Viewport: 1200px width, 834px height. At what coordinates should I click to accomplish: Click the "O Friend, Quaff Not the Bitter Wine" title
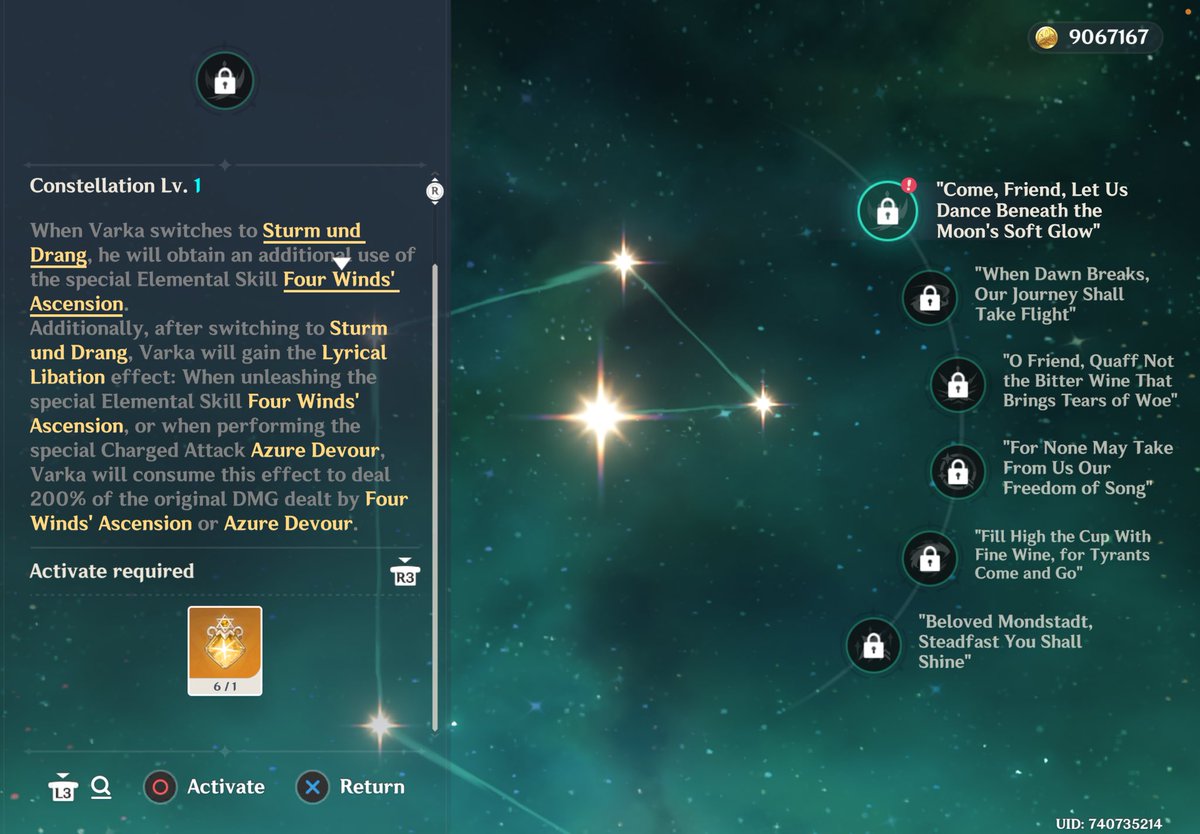1089,381
